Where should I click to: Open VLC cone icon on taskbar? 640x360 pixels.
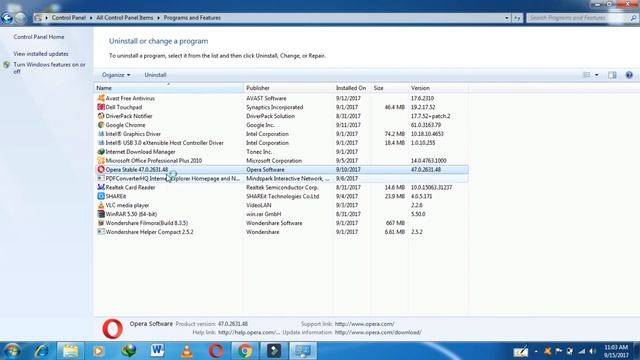pyautogui.click(x=187, y=351)
